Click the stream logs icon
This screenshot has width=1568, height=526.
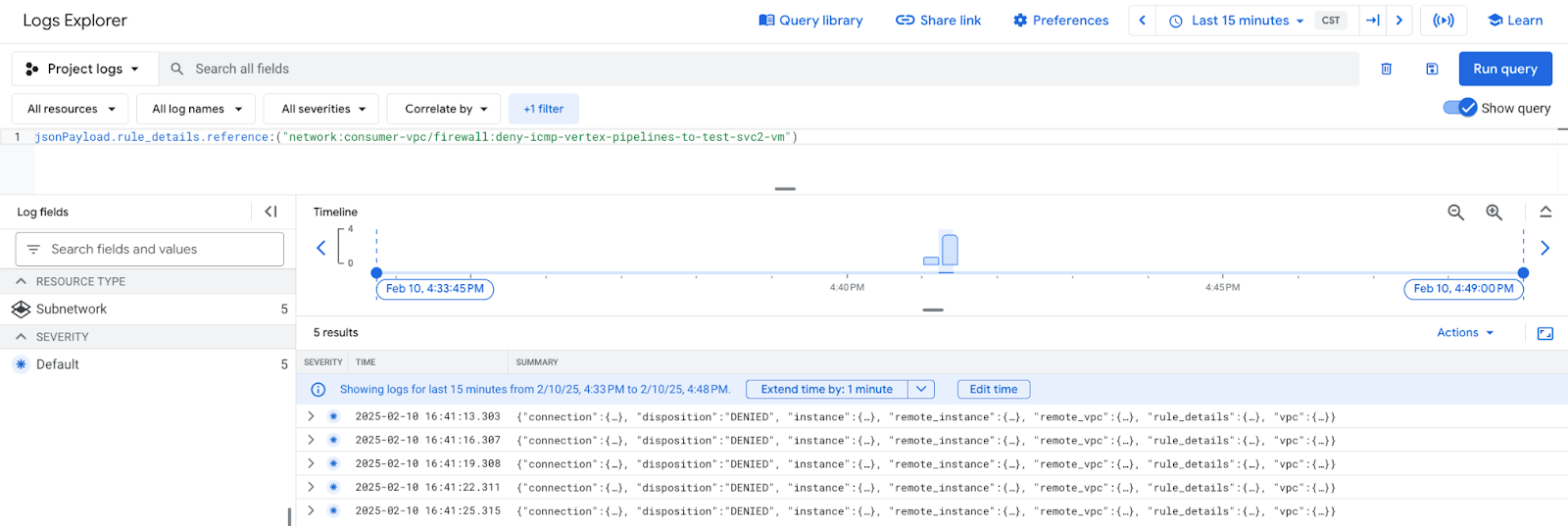point(1443,21)
